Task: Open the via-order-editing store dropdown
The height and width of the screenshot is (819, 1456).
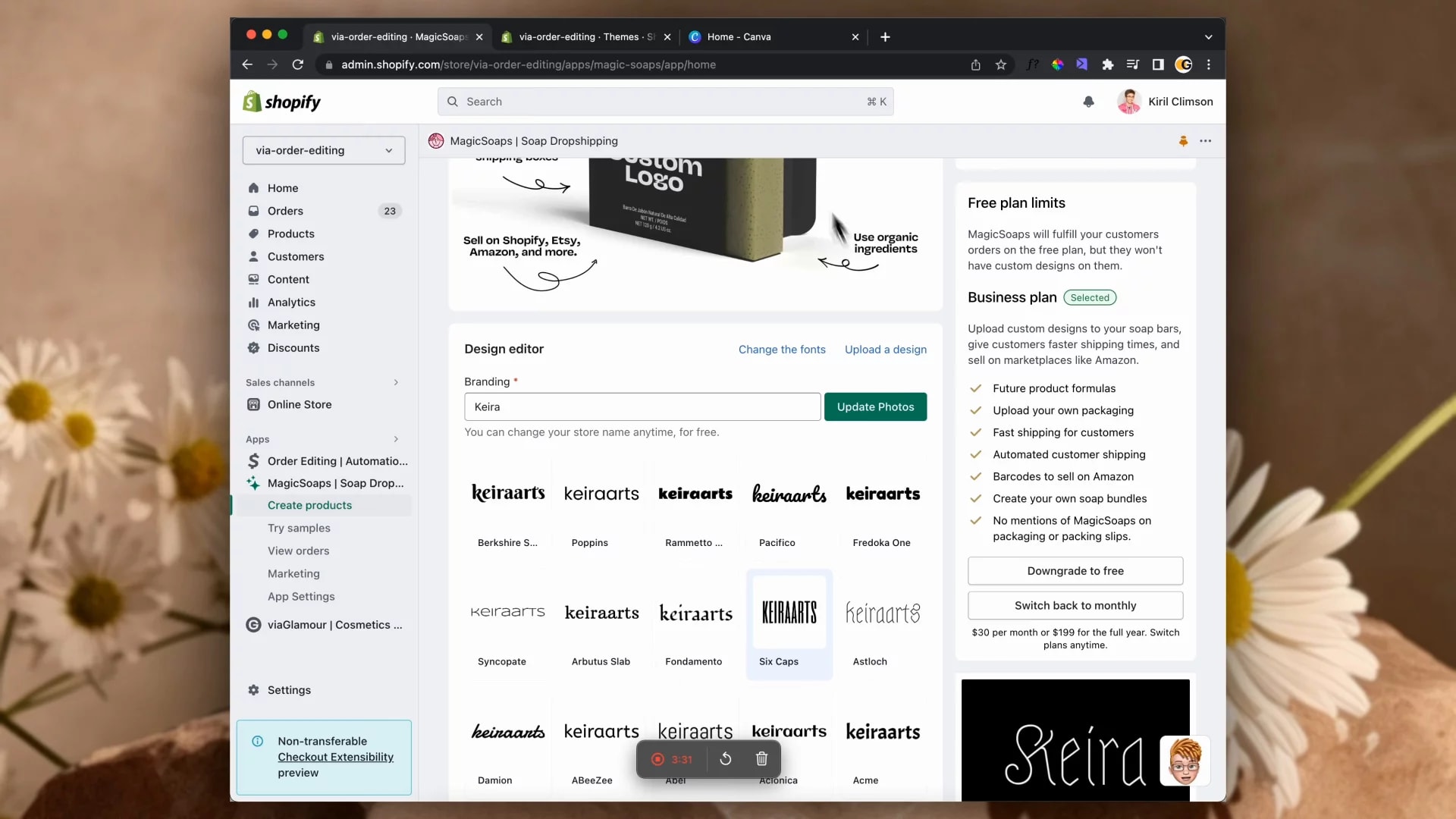Action: pyautogui.click(x=324, y=150)
